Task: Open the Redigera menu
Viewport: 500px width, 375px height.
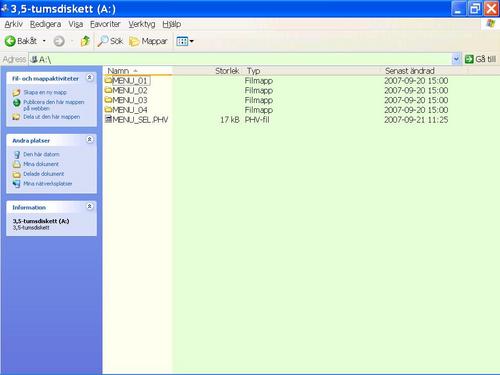Action: coord(45,24)
